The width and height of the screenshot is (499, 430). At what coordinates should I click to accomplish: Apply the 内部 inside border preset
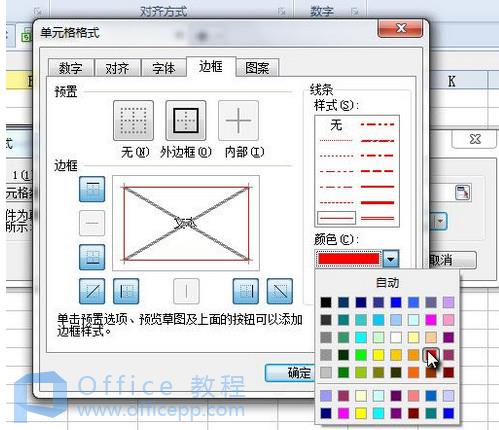(238, 120)
